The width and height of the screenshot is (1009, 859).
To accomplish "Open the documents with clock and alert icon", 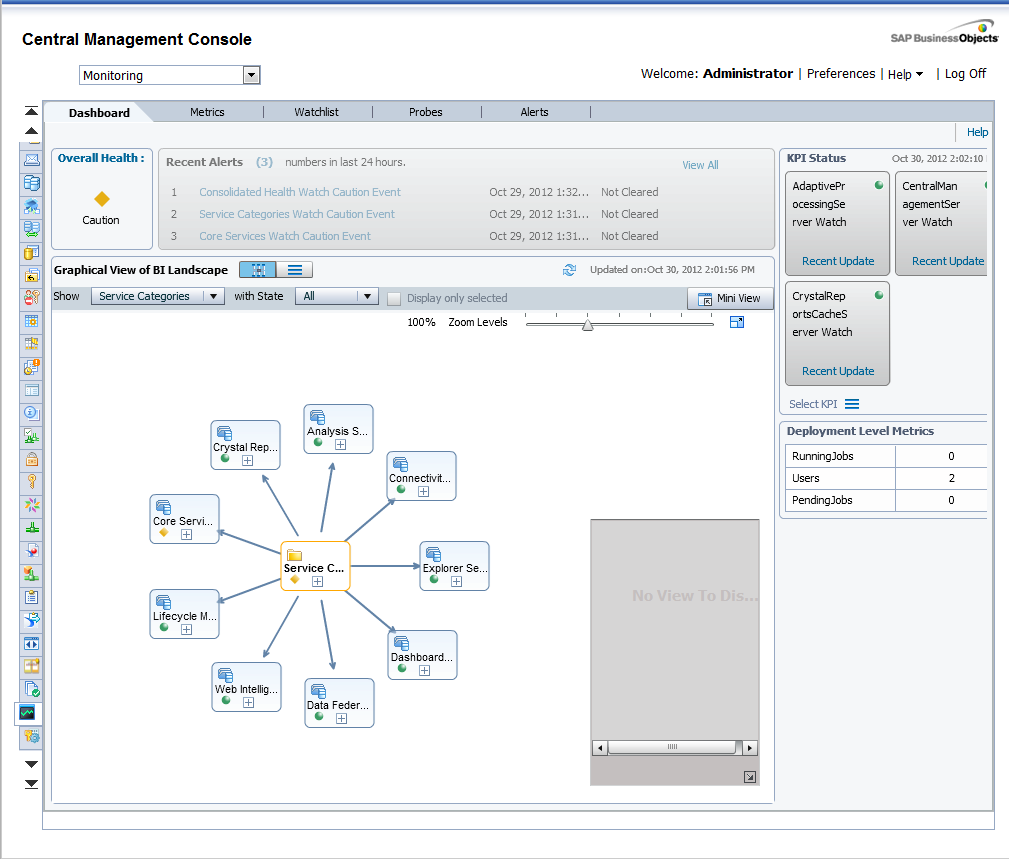I will pos(32,367).
